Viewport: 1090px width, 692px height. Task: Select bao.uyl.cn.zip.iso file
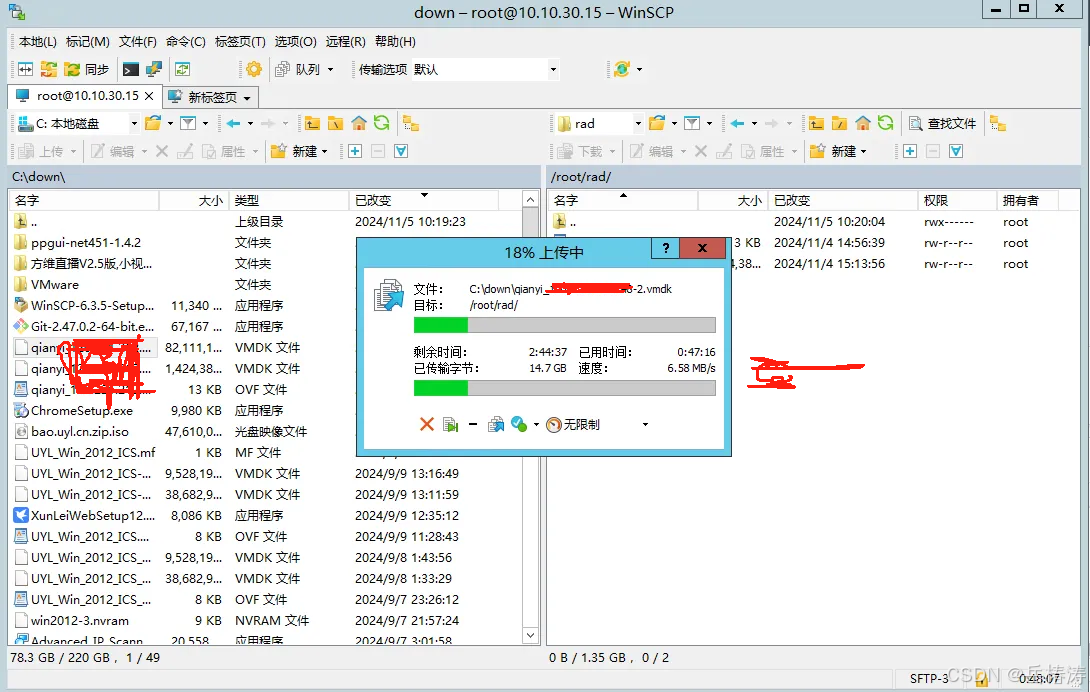[79, 431]
